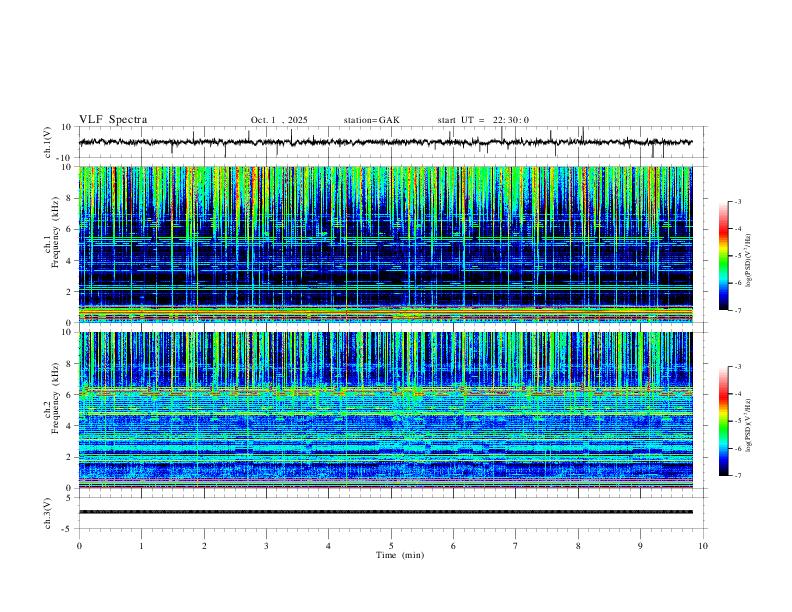Click the "8" kHz tick of ch.1 spectrogram

[x=70, y=198]
